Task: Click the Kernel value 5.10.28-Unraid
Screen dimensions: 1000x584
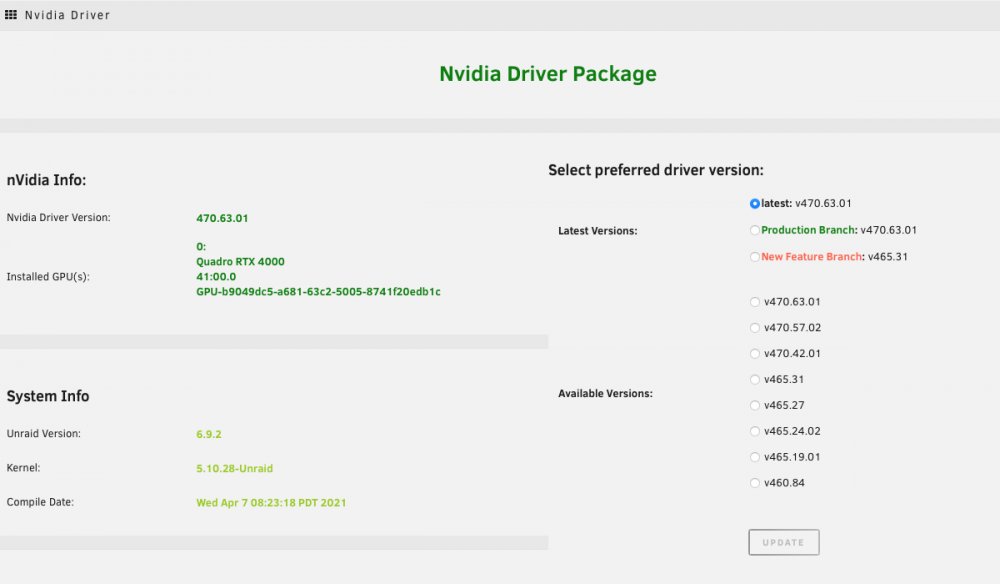Action: pyautogui.click(x=235, y=469)
